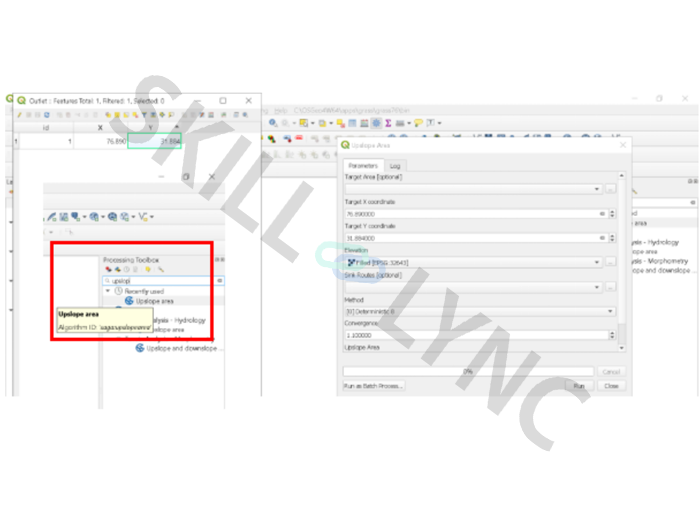Click the Close button in Upslope Area dialog
The image size is (700, 514).
[611, 386]
